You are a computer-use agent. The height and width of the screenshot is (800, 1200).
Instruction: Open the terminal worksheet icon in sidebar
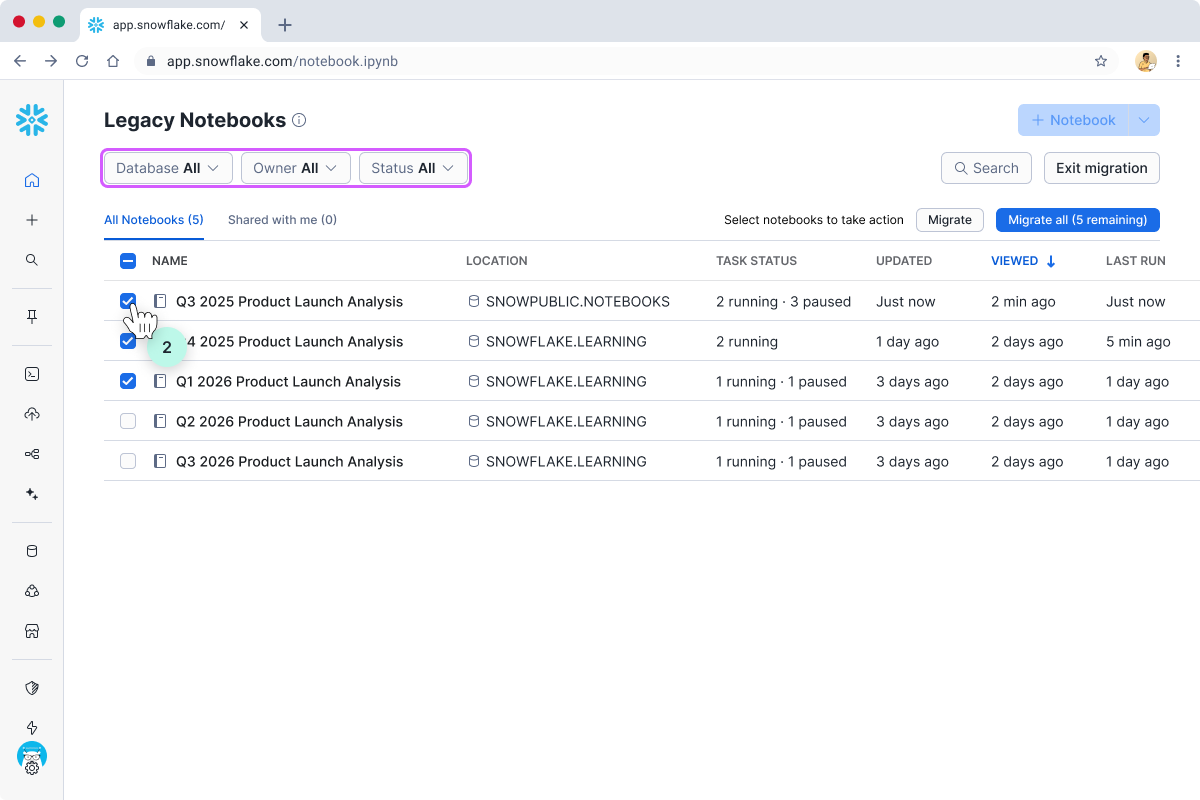click(32, 374)
